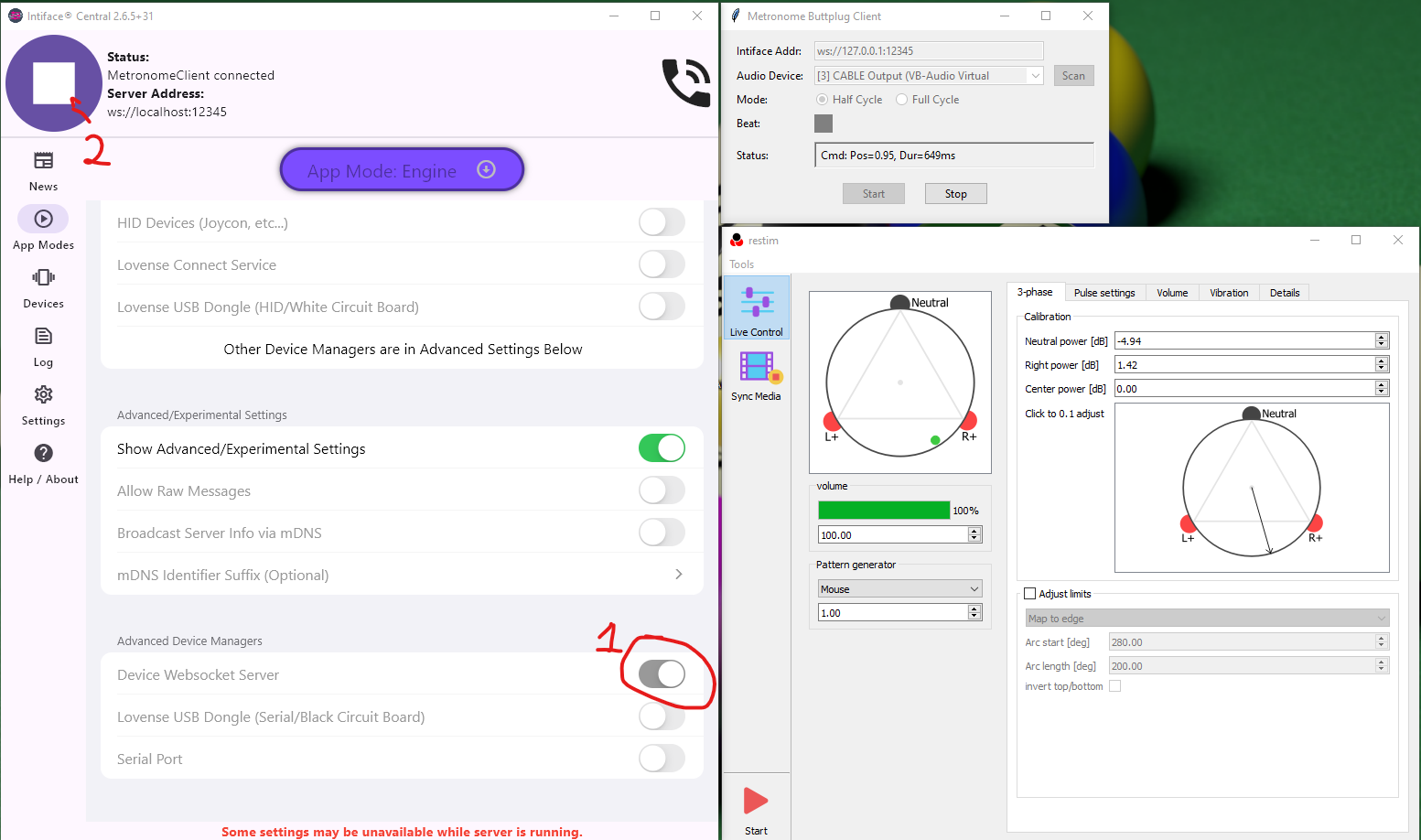The width and height of the screenshot is (1421, 840).
Task: Toggle Serial Port switch
Action: [662, 759]
